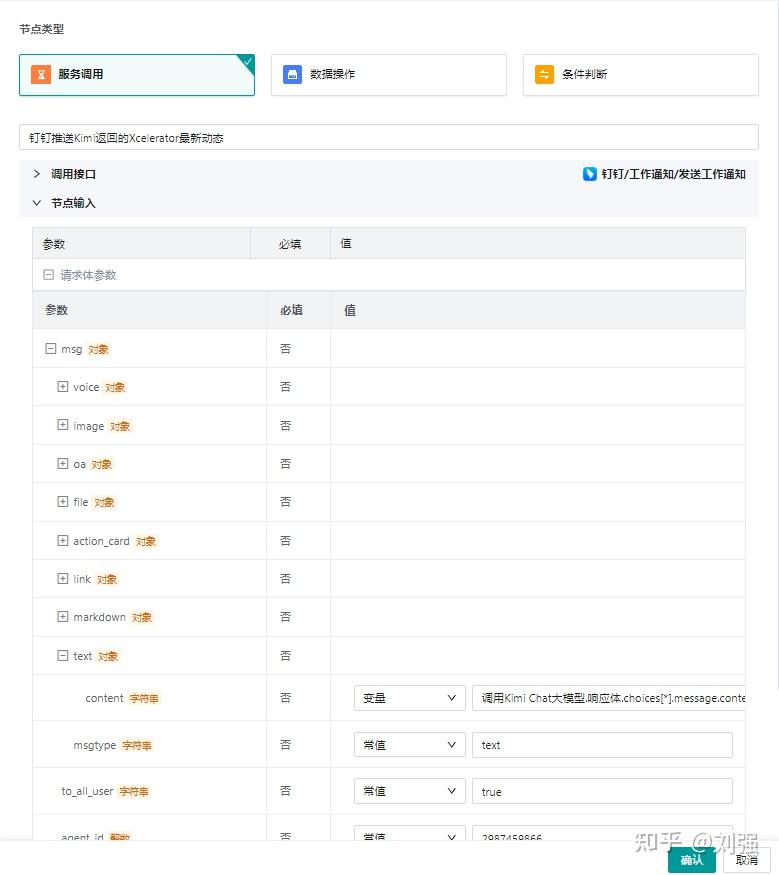This screenshot has height=875, width=779.
Task: Expand the action_card 对象 parameter
Action: (62, 540)
